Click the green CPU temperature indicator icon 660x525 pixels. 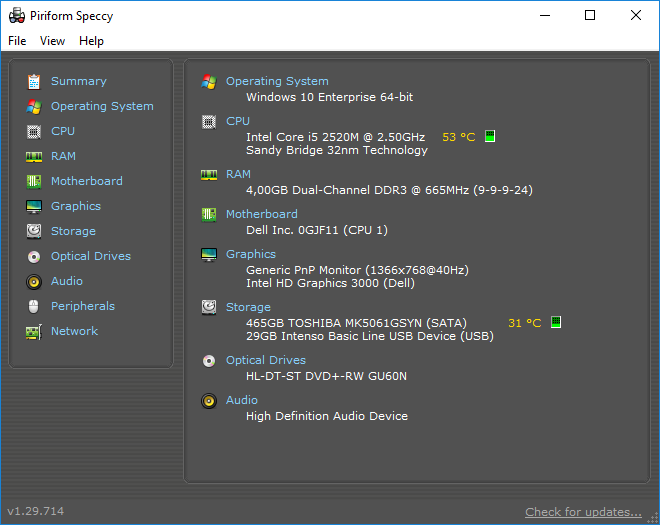tap(490, 136)
